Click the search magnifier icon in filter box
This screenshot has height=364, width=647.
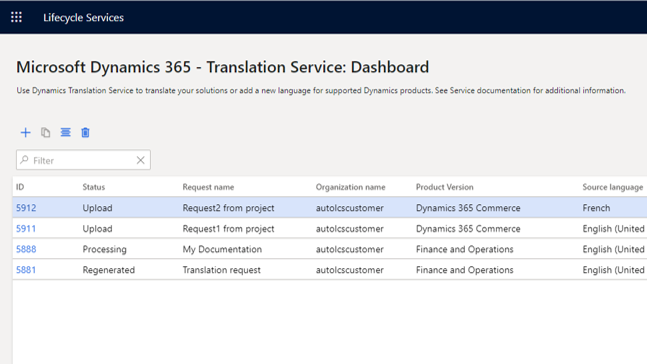24,160
